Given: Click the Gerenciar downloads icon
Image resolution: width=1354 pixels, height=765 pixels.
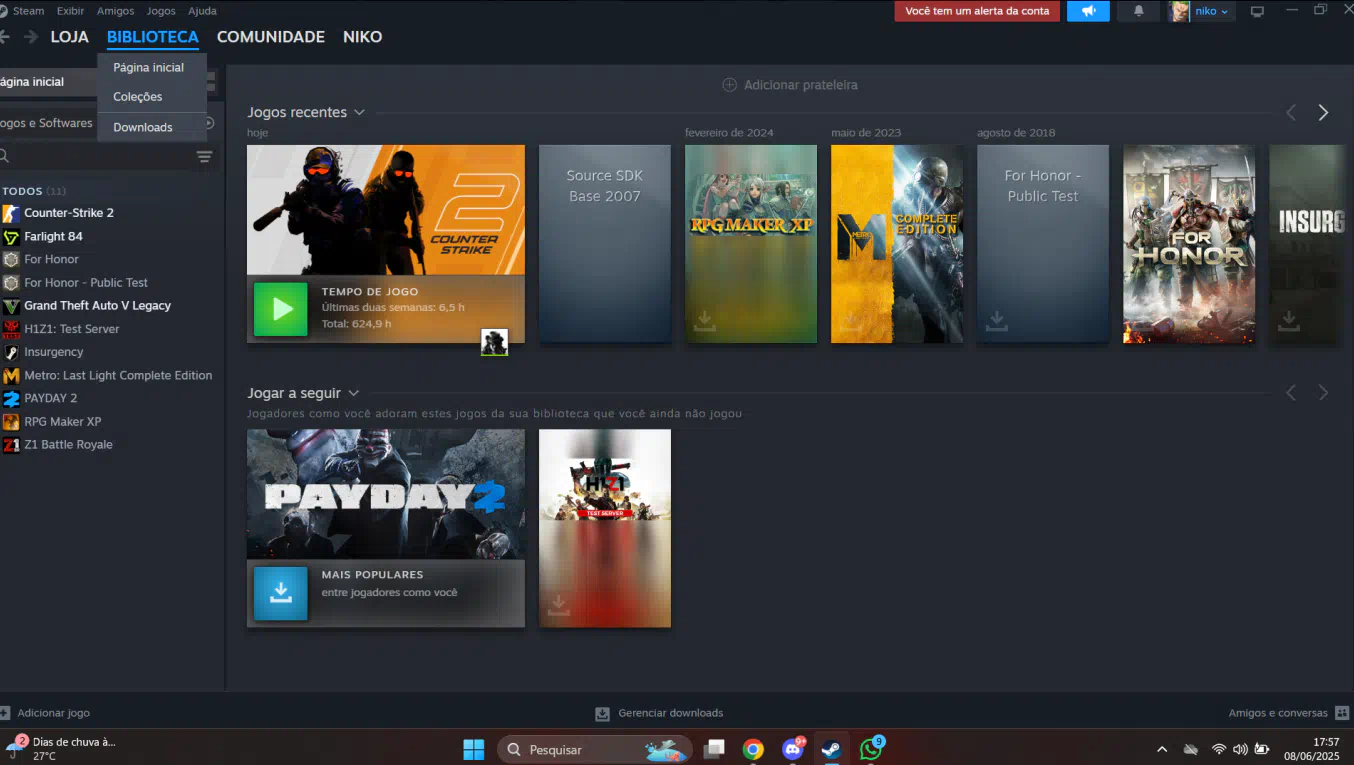Looking at the screenshot, I should coord(602,714).
